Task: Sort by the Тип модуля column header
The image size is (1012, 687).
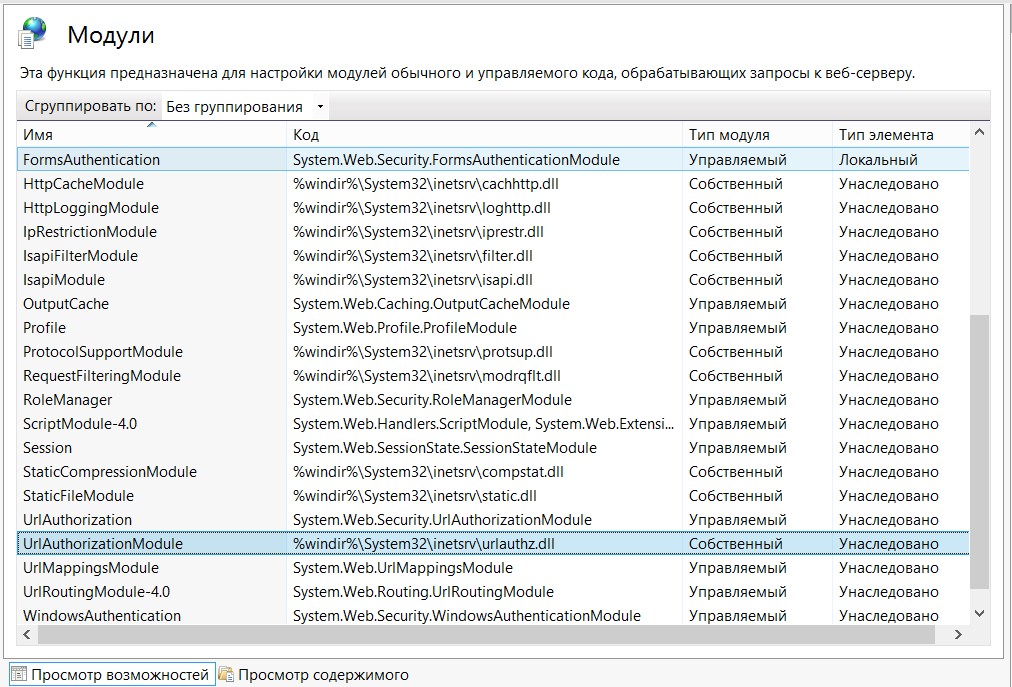Action: point(757,135)
